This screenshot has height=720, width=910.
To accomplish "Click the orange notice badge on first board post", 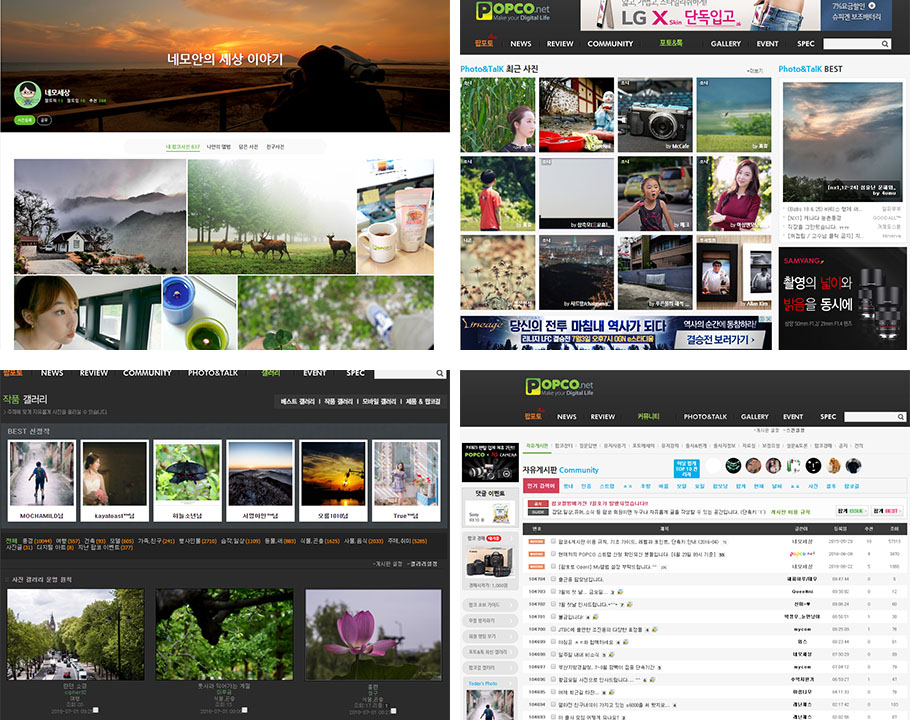I will coord(535,541).
